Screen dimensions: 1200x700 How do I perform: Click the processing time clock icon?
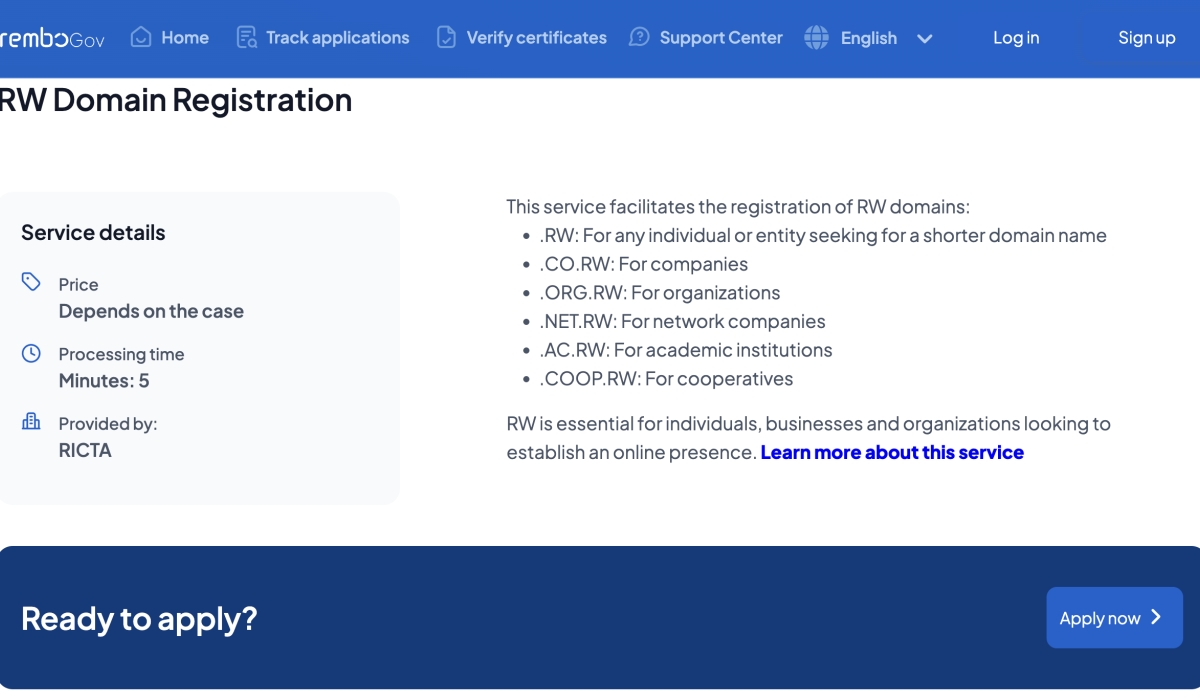tap(31, 353)
